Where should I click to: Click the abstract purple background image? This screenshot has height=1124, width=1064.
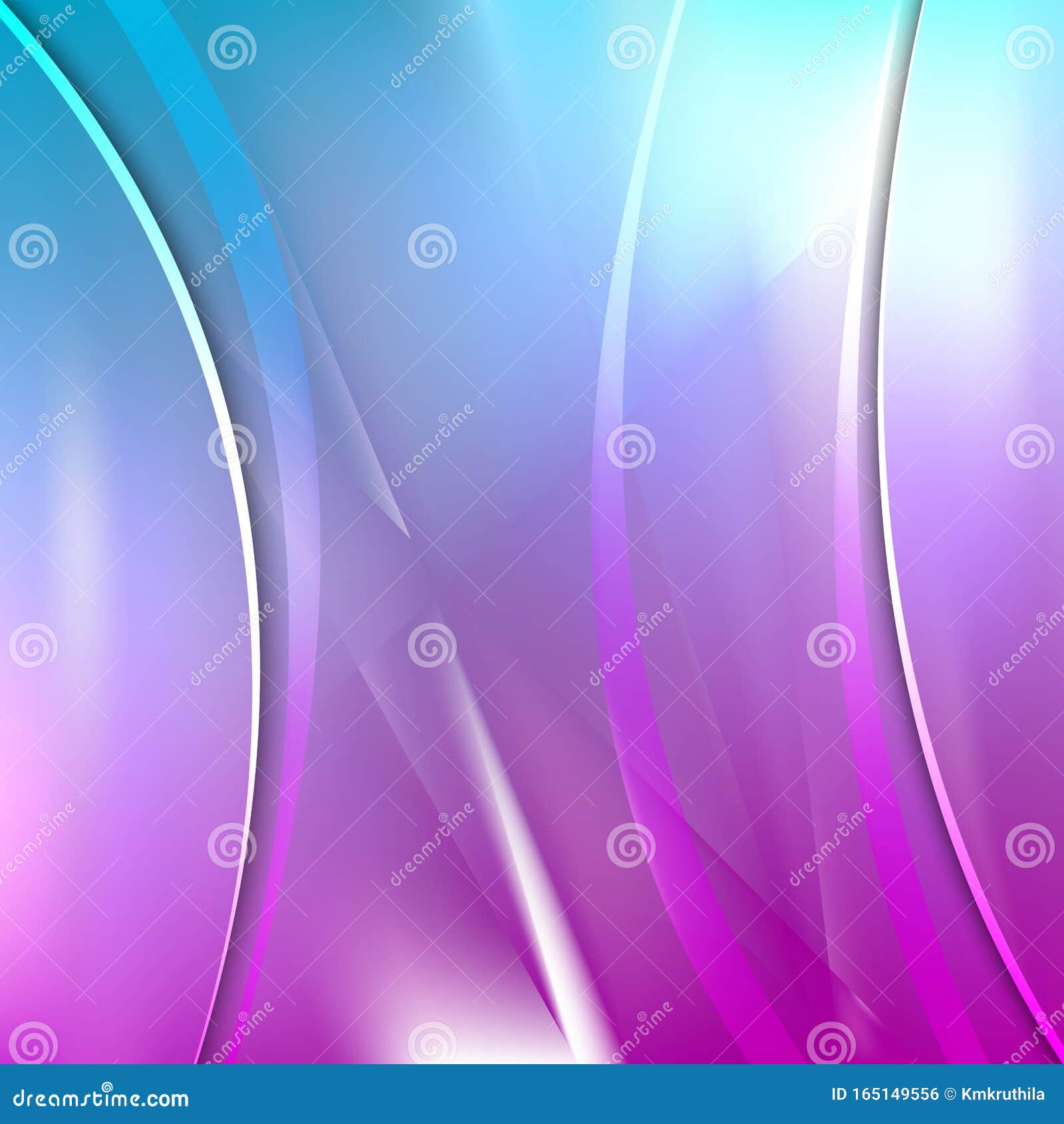click(532, 532)
